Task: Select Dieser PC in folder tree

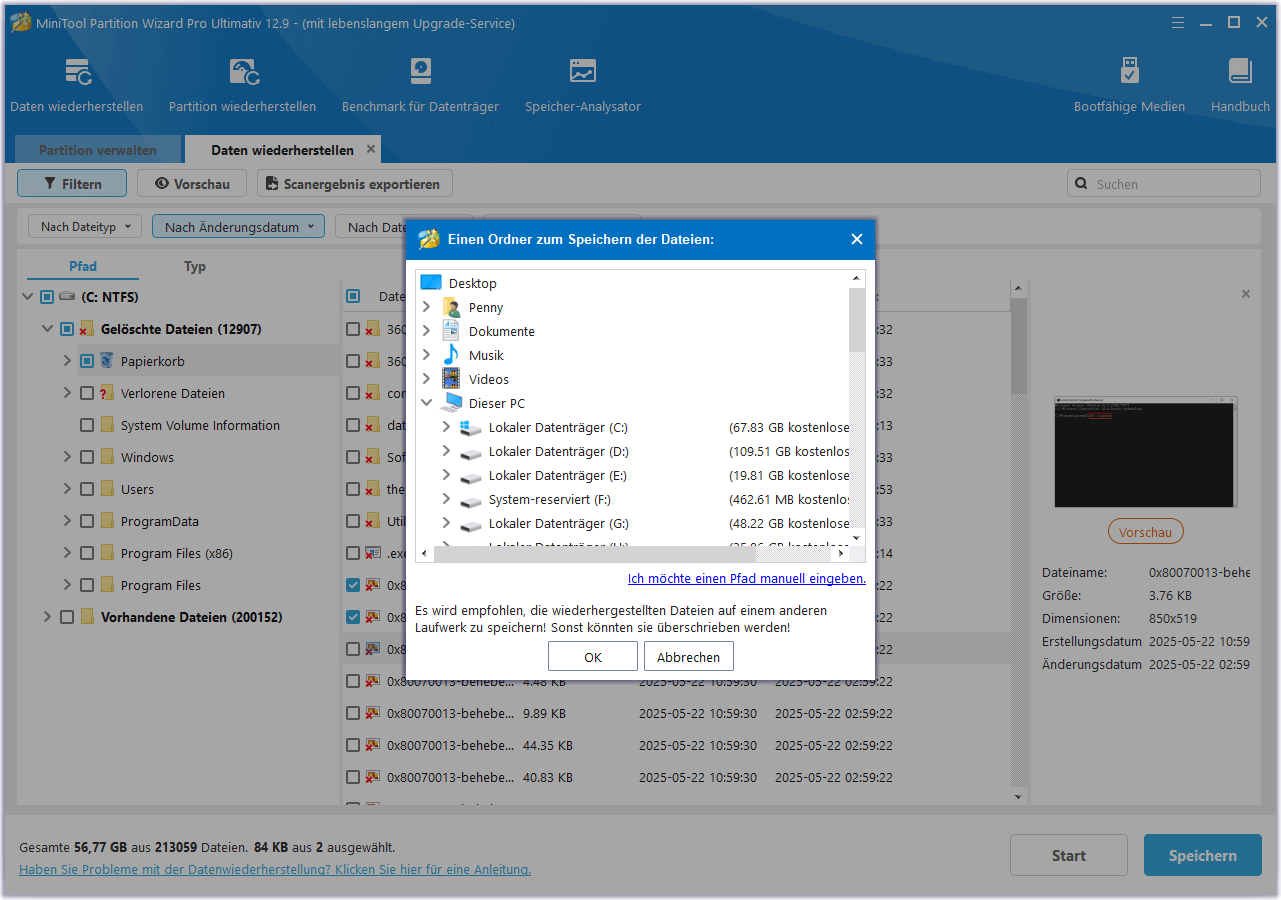Action: (483, 403)
